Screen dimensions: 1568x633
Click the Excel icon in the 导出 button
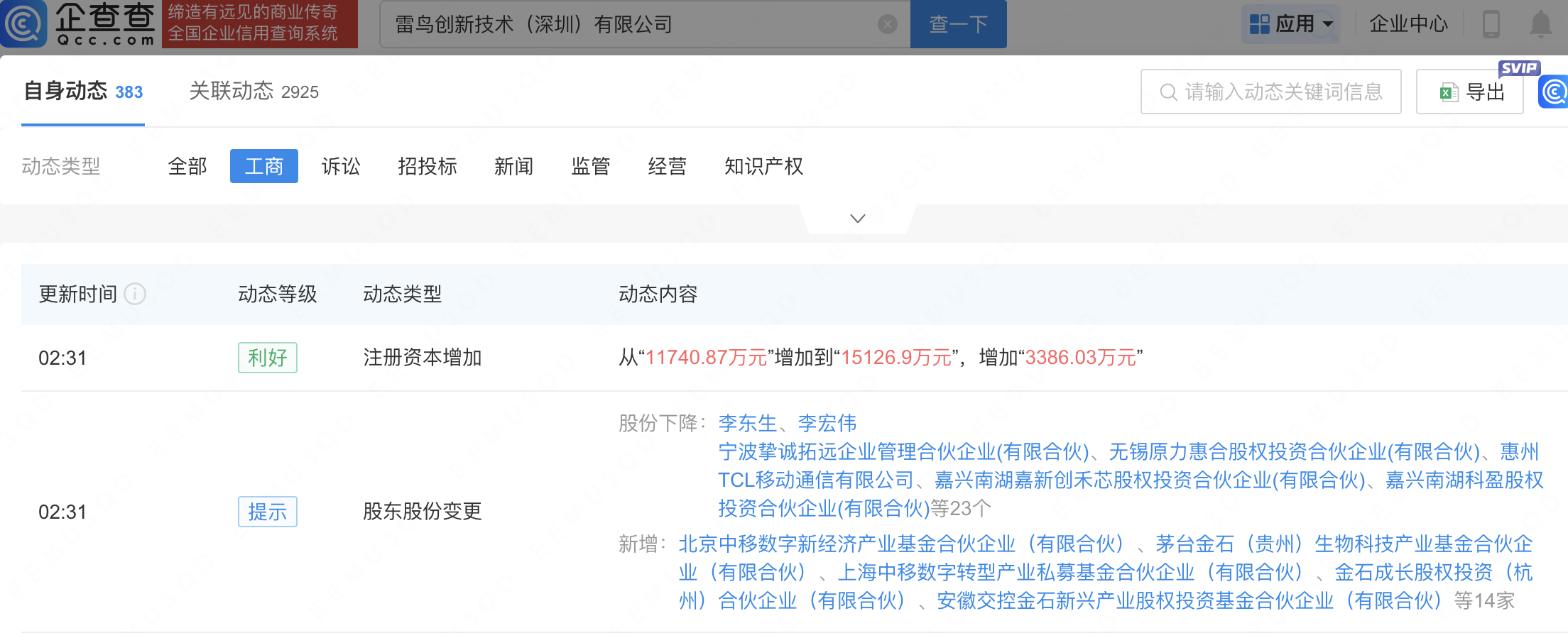(1448, 92)
